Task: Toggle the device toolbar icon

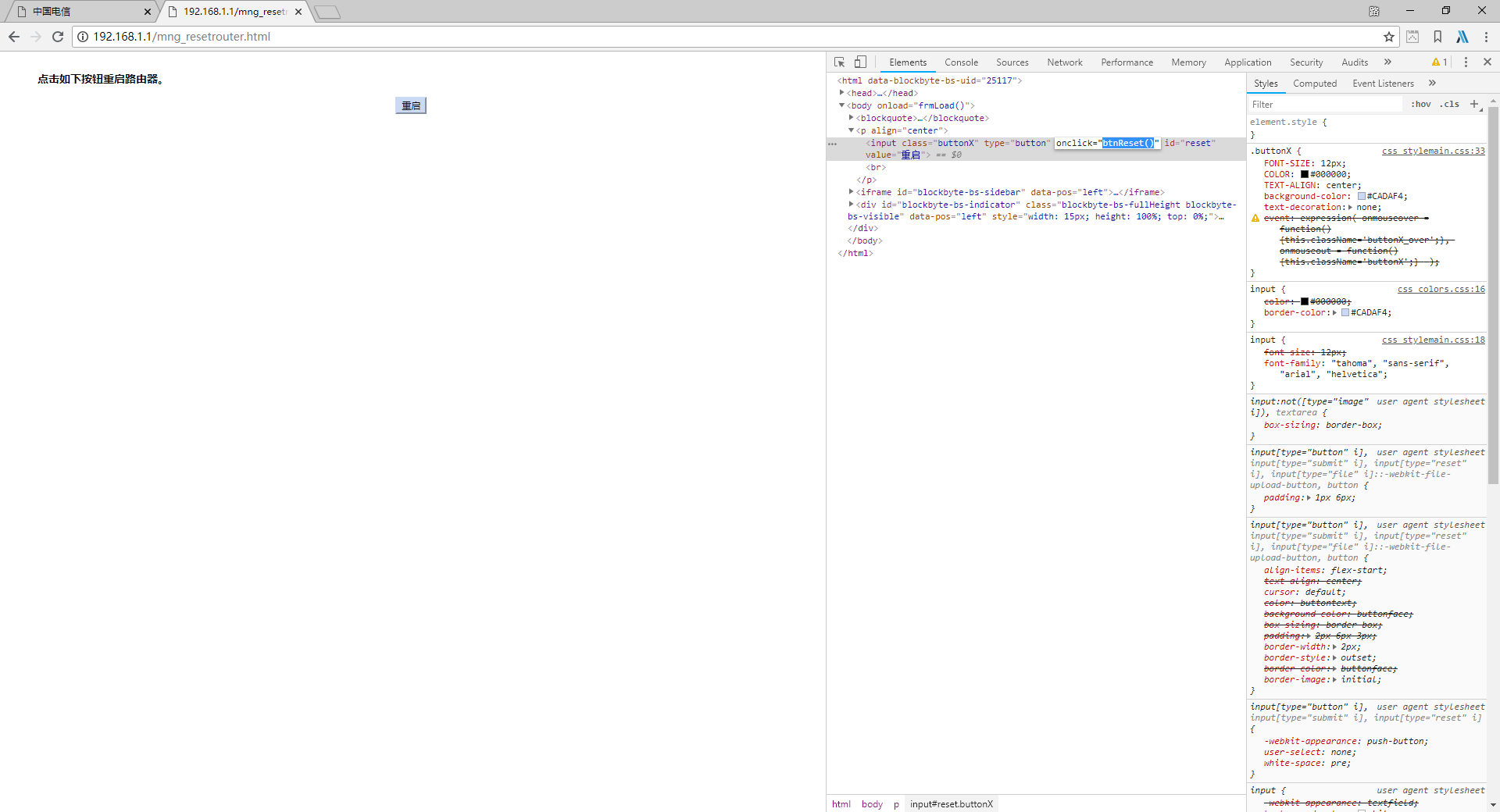Action: coord(860,62)
